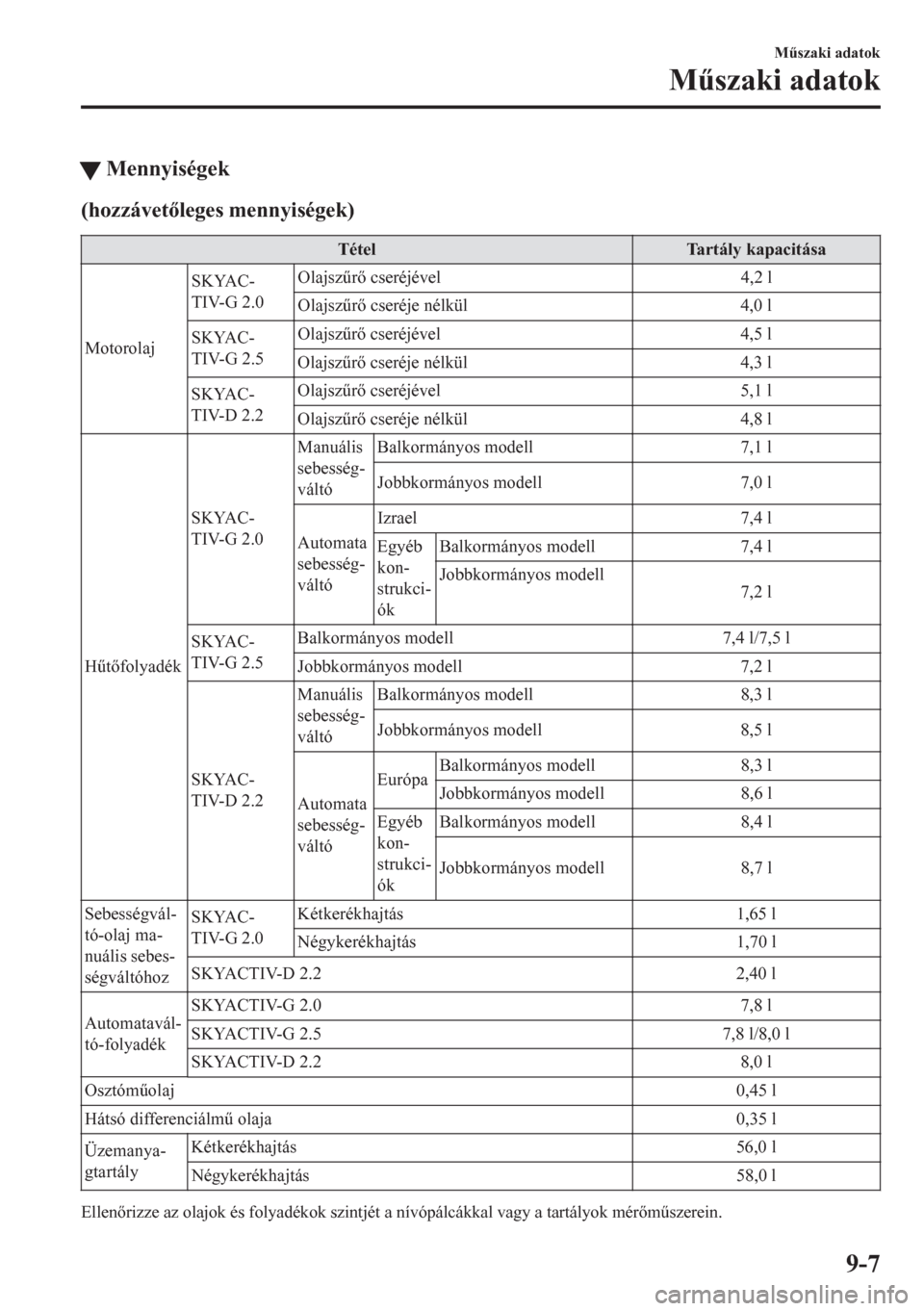
Task: Select the "0,45 l" capacity value
Action: (757, 1091)
